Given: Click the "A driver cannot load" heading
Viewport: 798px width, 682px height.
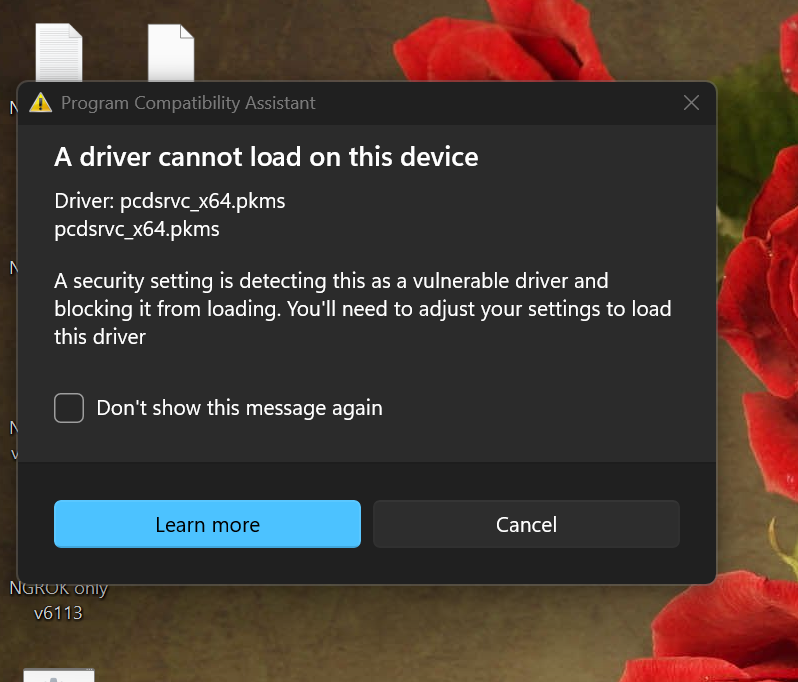Looking at the screenshot, I should click(266, 157).
